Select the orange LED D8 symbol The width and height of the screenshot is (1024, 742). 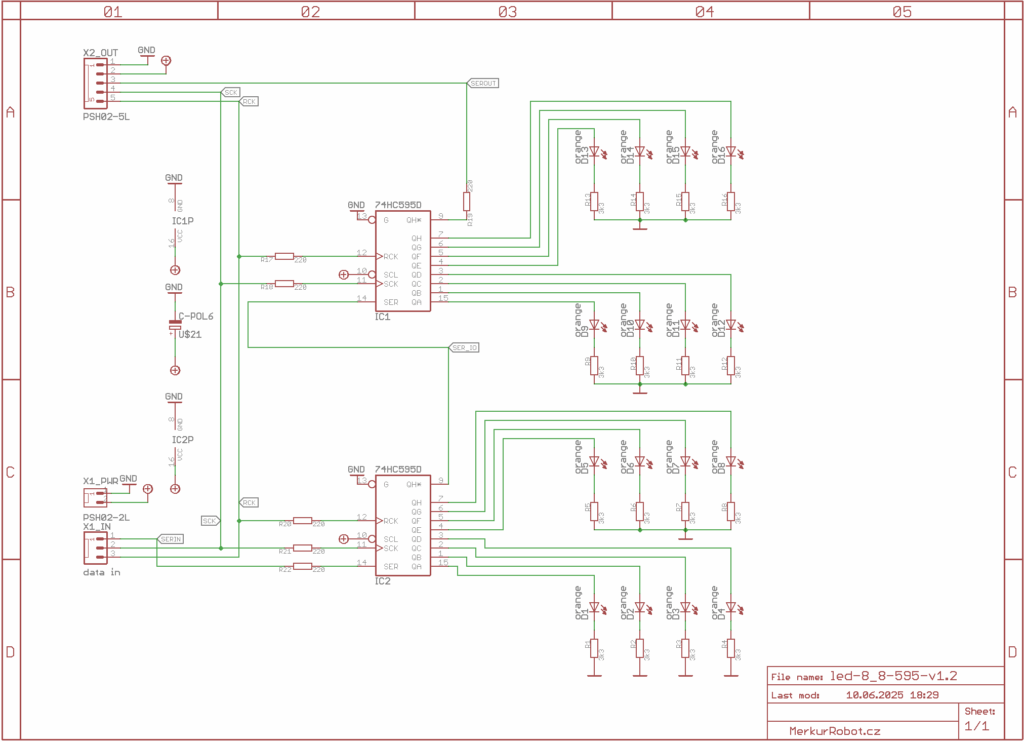tap(730, 462)
